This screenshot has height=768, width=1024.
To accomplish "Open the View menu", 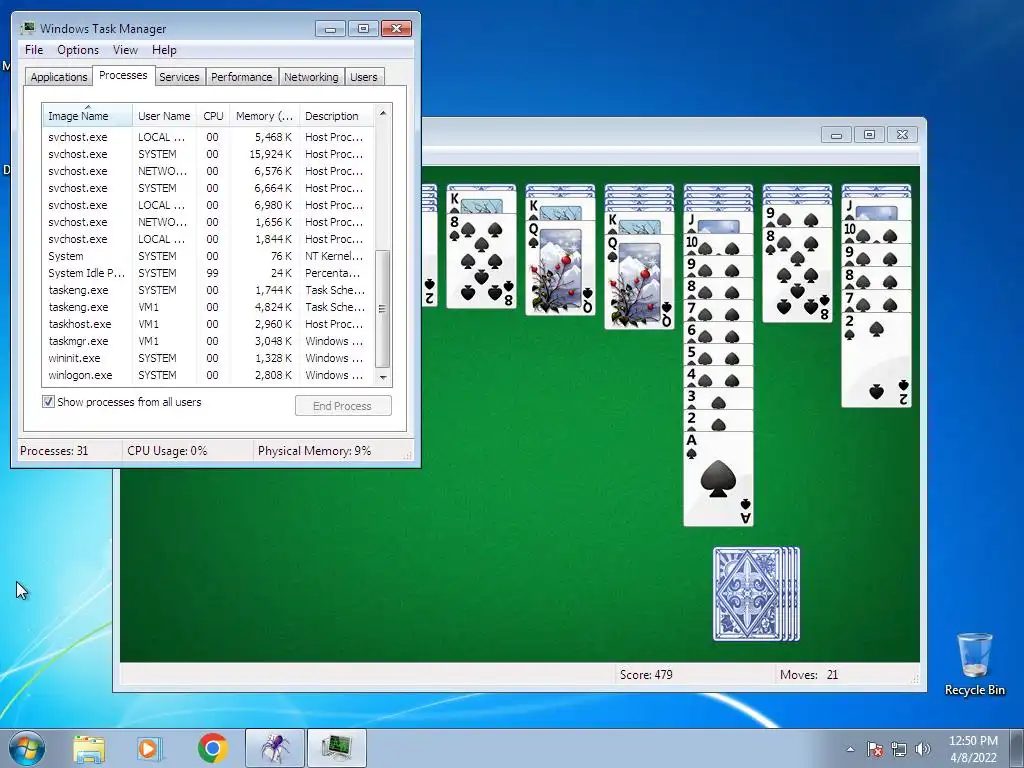I will (x=125, y=50).
